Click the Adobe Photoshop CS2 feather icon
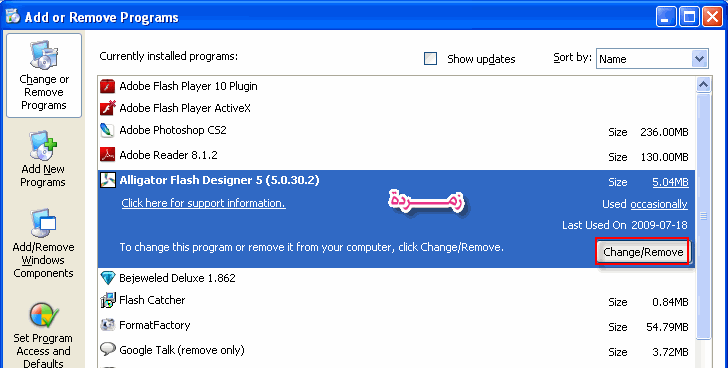The image size is (728, 368). coord(107,130)
